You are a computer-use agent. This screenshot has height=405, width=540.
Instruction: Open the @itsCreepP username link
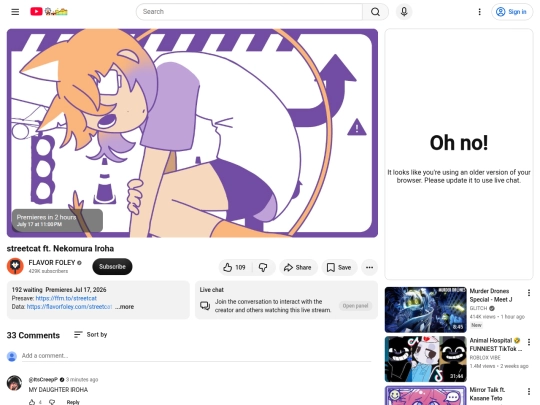(x=43, y=380)
